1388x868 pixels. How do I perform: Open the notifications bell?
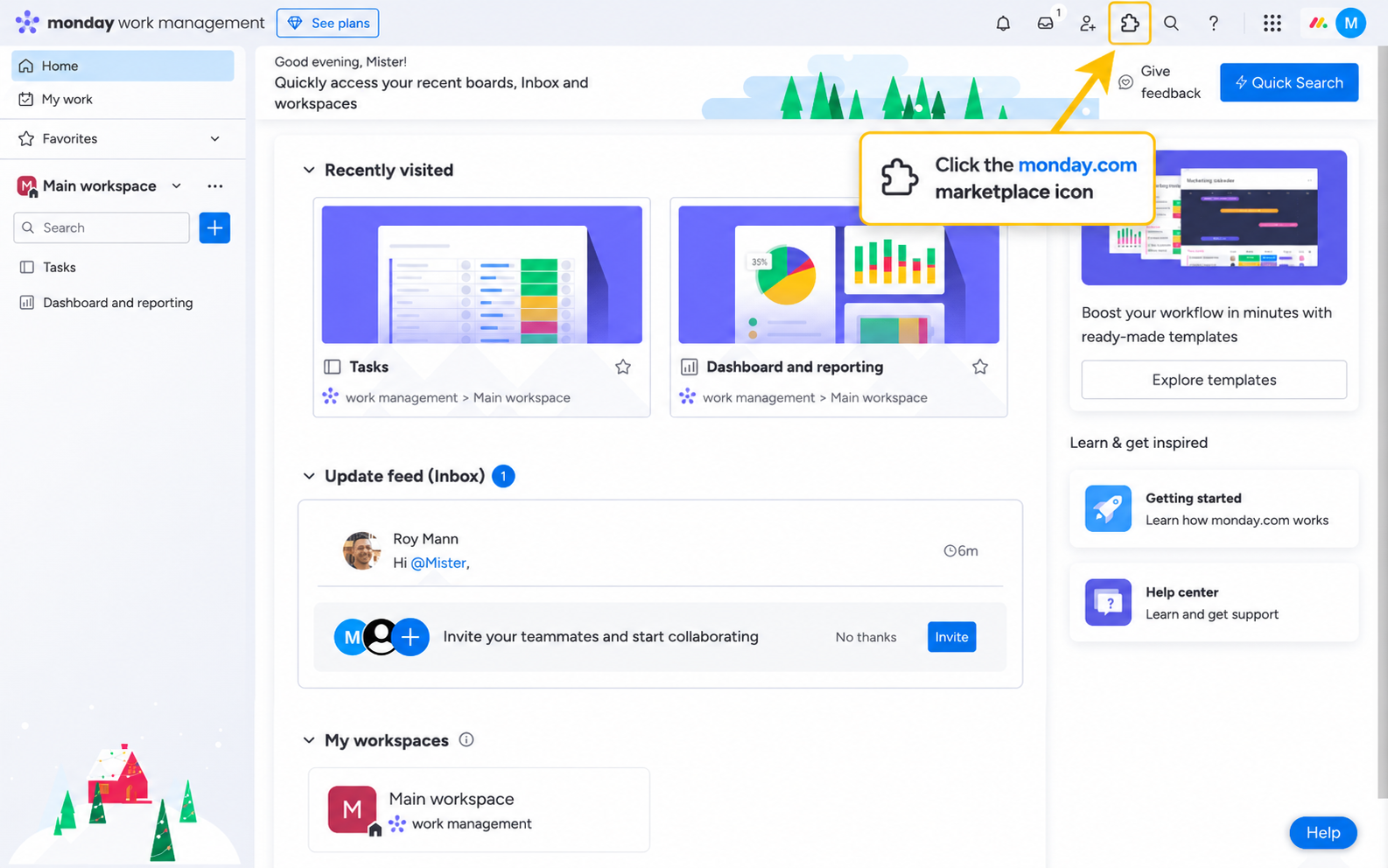coord(1003,24)
